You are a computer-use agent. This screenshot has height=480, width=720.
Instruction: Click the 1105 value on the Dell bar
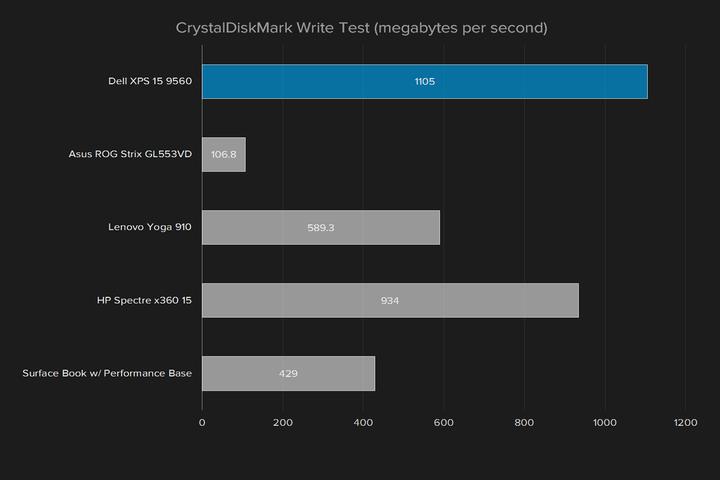click(x=425, y=81)
